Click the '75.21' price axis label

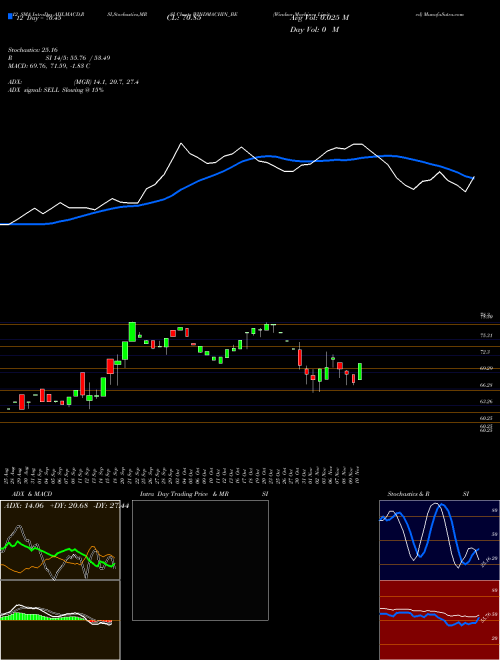[486, 335]
